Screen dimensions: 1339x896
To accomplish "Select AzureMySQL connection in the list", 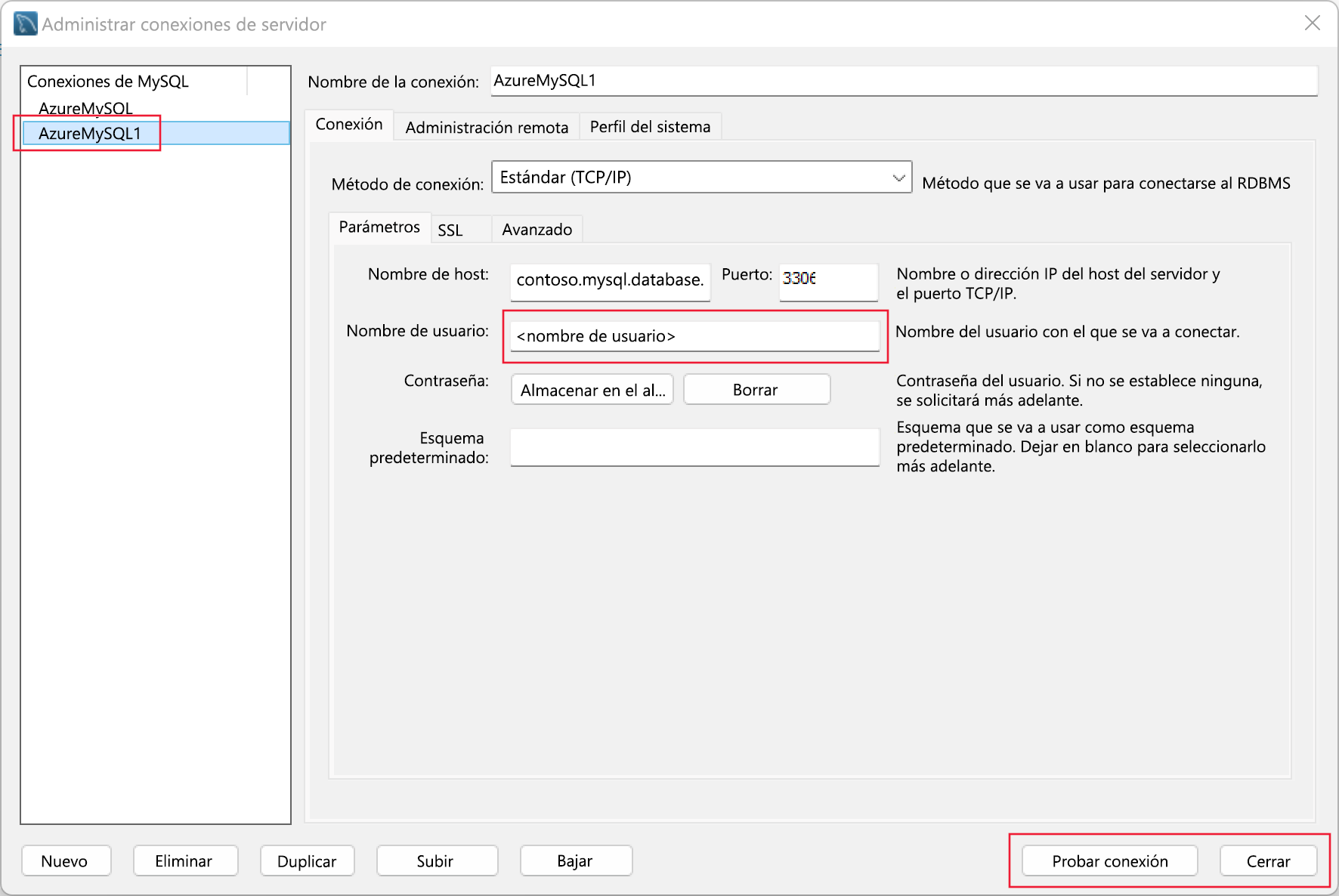I will tap(85, 108).
